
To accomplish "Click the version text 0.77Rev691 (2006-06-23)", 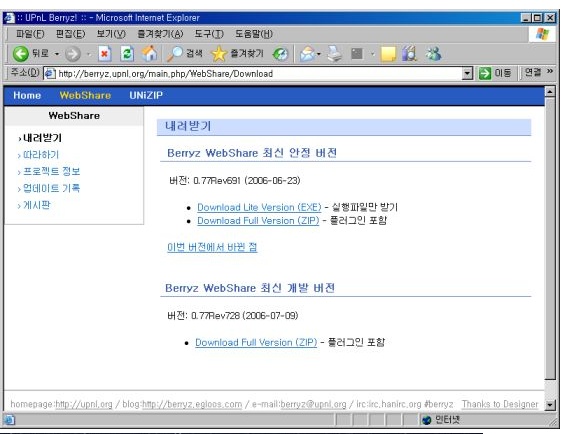I will [x=247, y=180].
